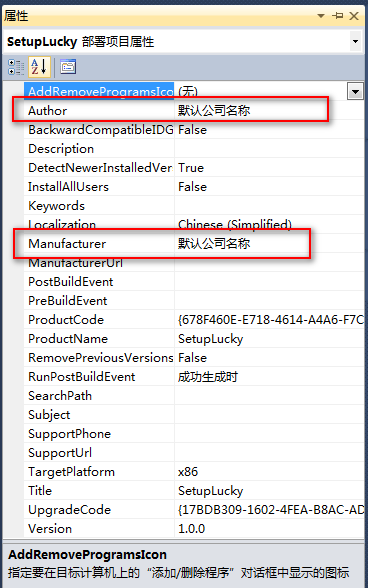Toggle auto-hide pin of properties panel

338,16
